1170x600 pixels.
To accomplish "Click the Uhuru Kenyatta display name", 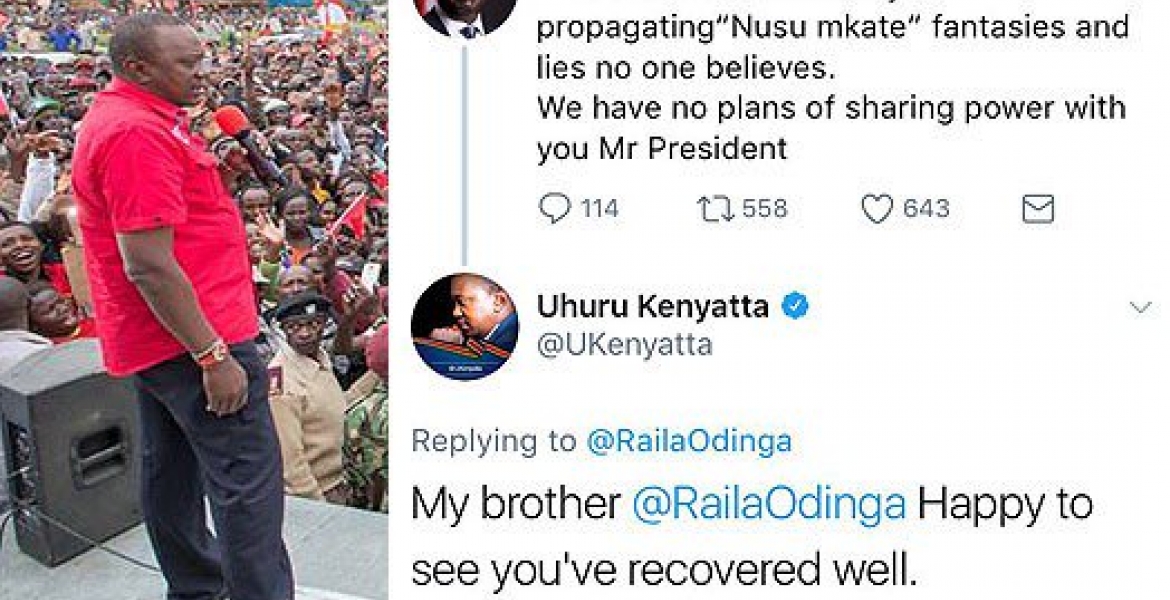I will [x=652, y=307].
